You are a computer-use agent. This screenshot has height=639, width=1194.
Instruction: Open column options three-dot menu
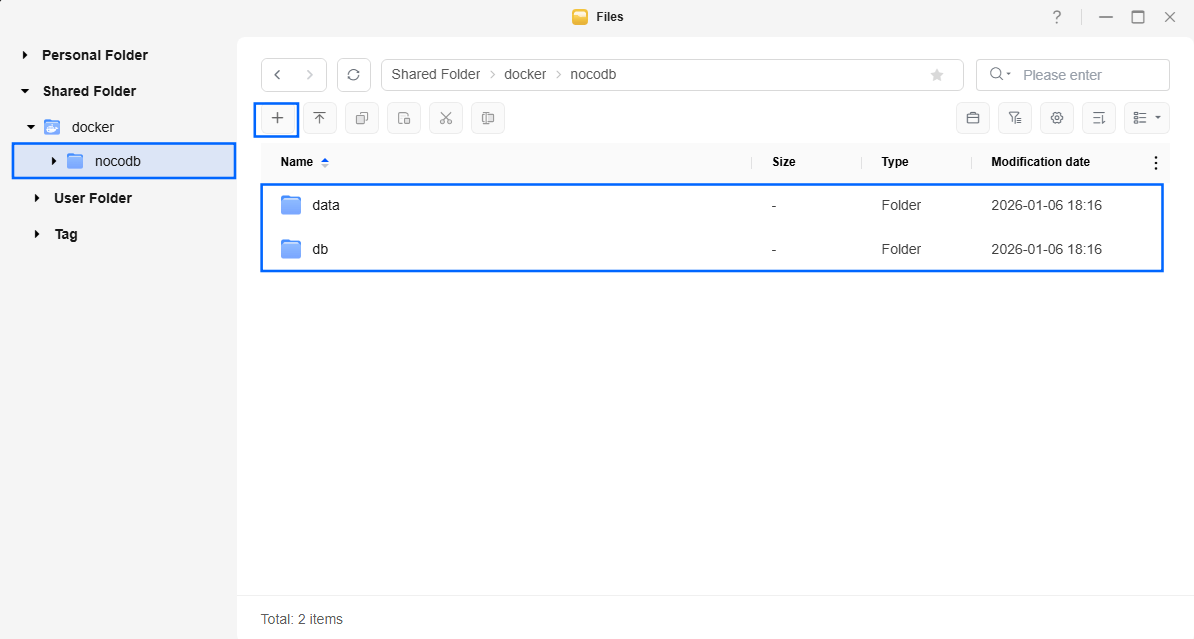click(x=1156, y=163)
